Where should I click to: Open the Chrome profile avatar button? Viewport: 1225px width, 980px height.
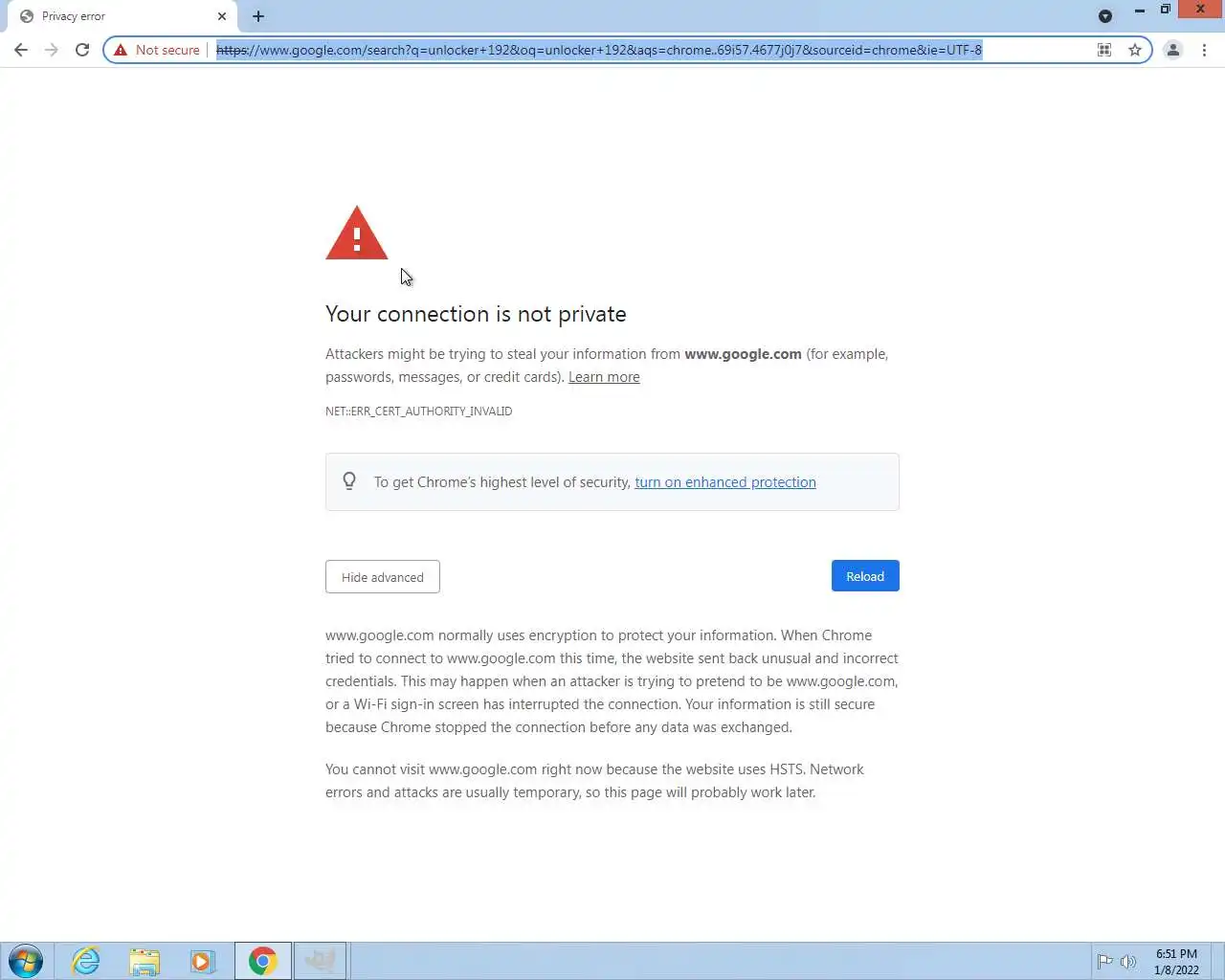(x=1172, y=50)
